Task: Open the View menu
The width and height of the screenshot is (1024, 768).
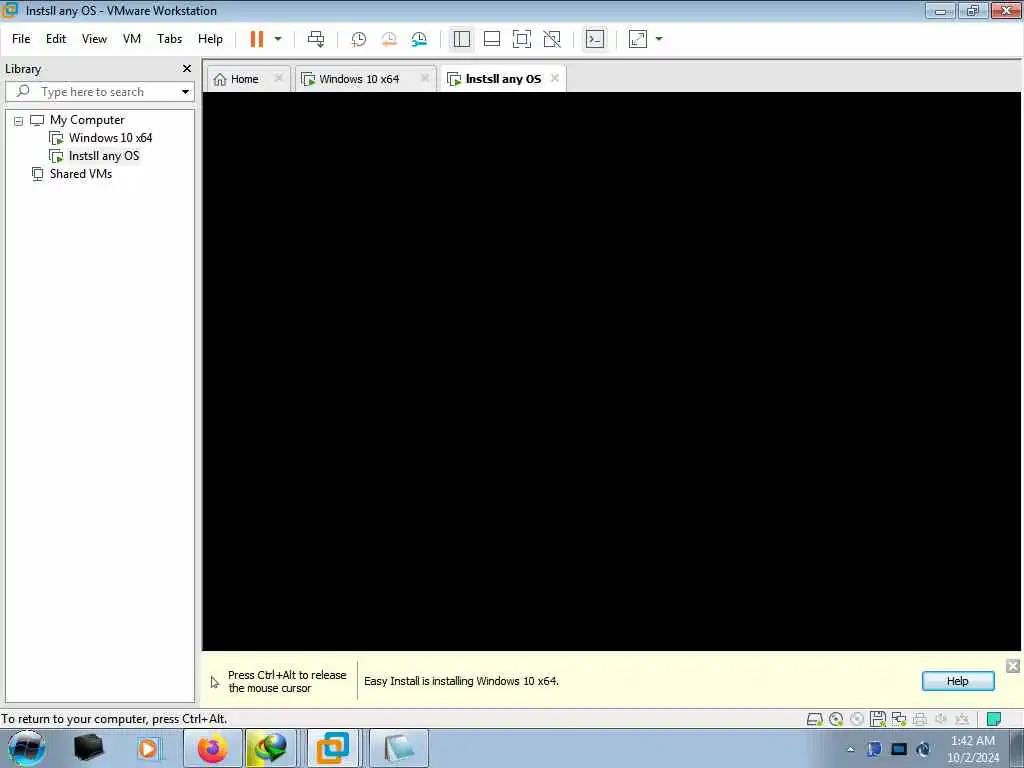Action: coord(94,39)
